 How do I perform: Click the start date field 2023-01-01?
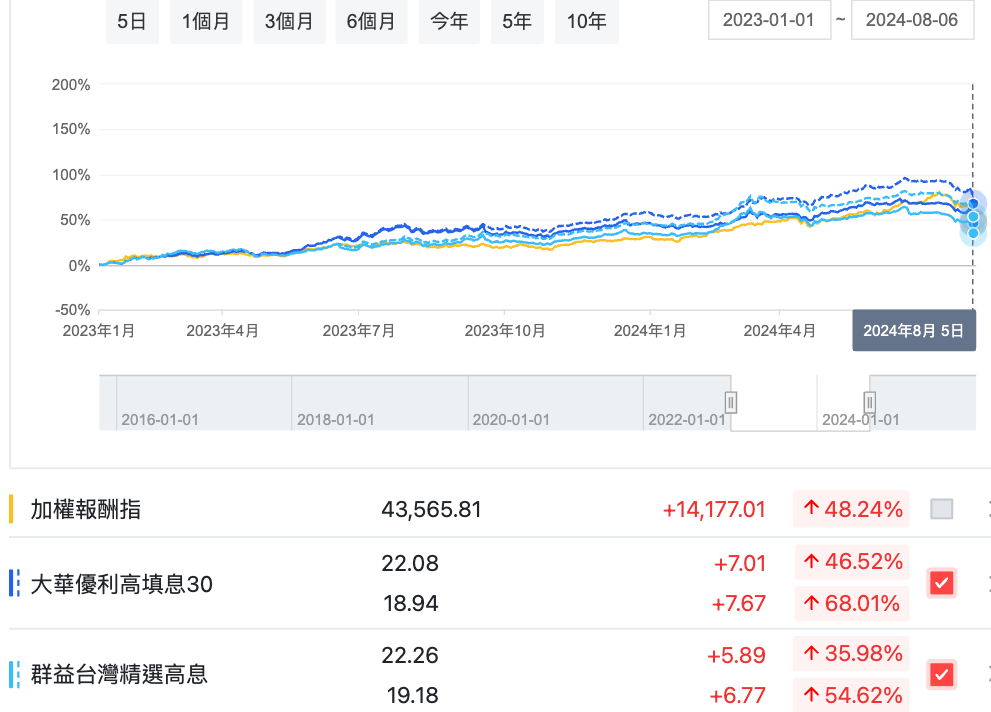click(x=769, y=20)
